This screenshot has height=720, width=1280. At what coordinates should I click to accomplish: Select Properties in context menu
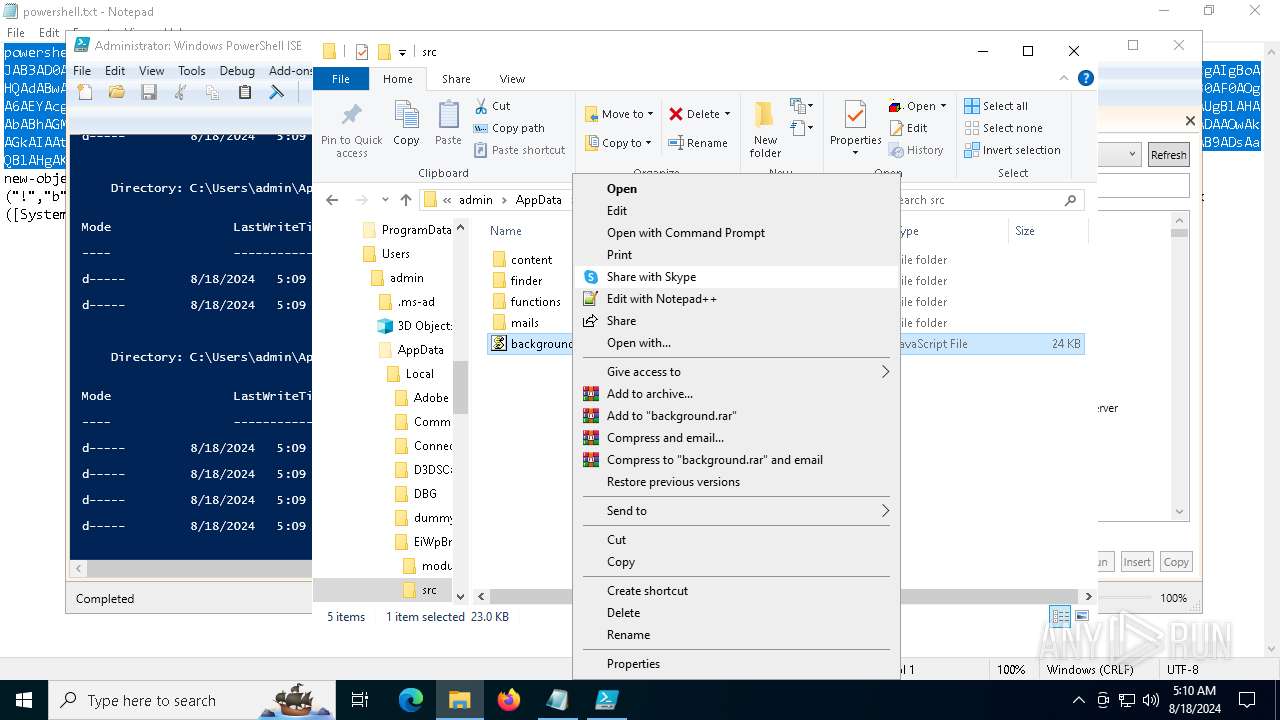click(736, 664)
